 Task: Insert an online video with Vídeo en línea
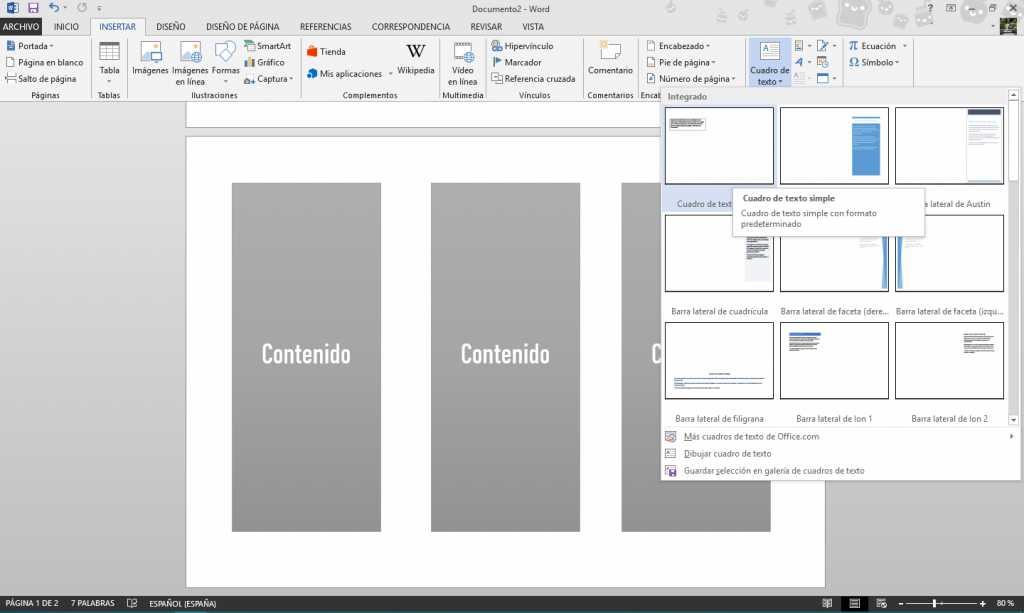462,62
